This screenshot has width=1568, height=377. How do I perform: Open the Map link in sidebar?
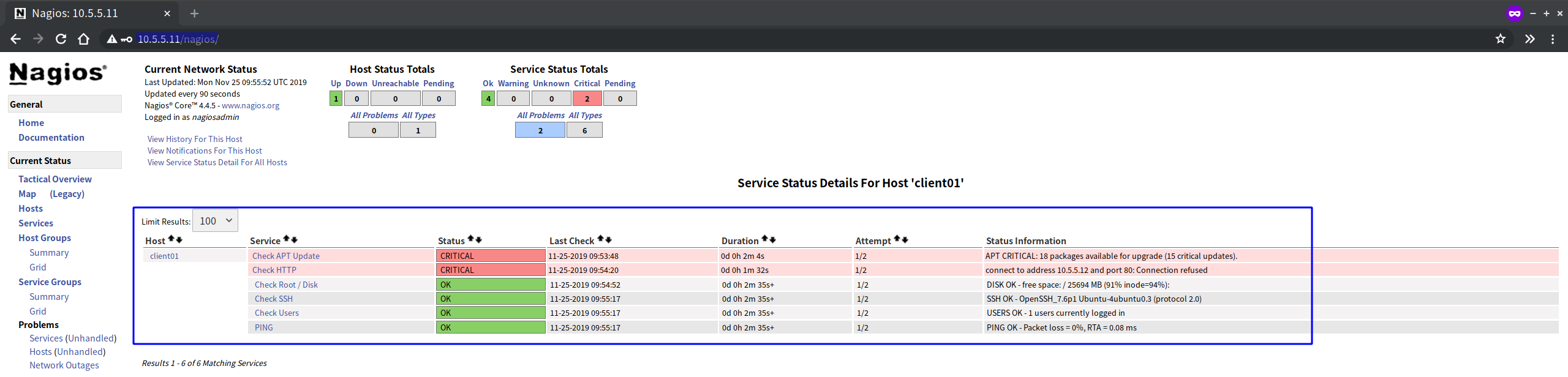27,193
